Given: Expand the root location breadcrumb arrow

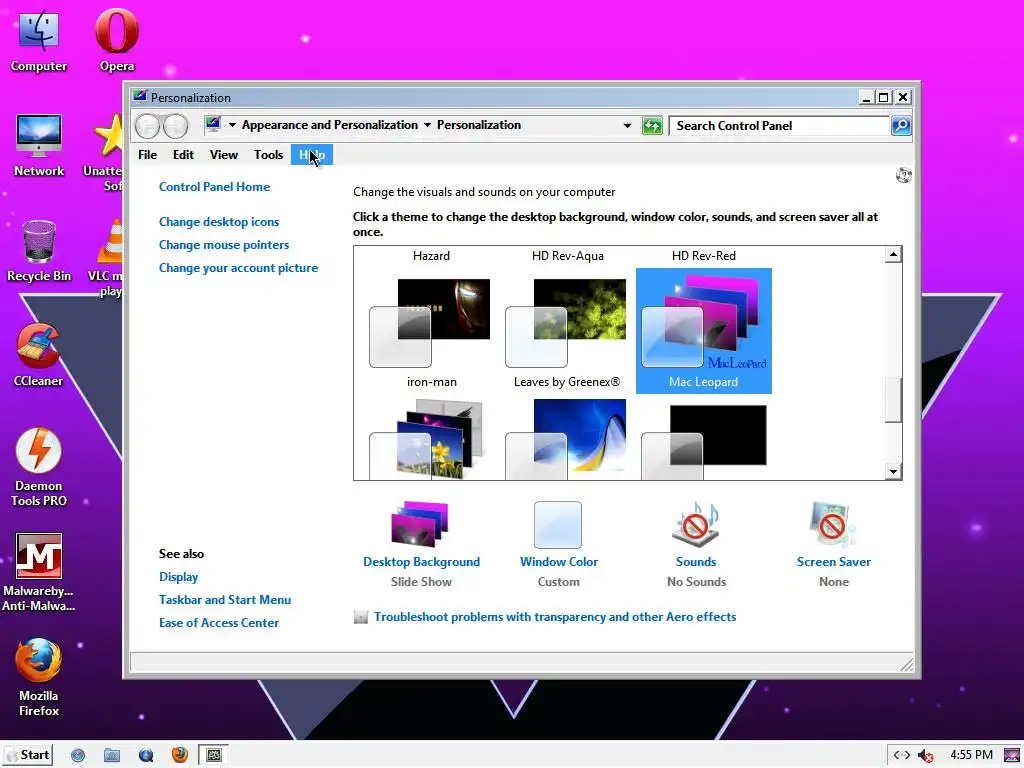Looking at the screenshot, I should [x=232, y=125].
